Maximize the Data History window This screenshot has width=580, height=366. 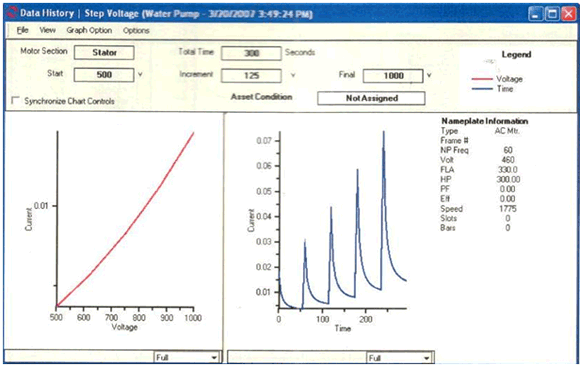tap(552, 14)
